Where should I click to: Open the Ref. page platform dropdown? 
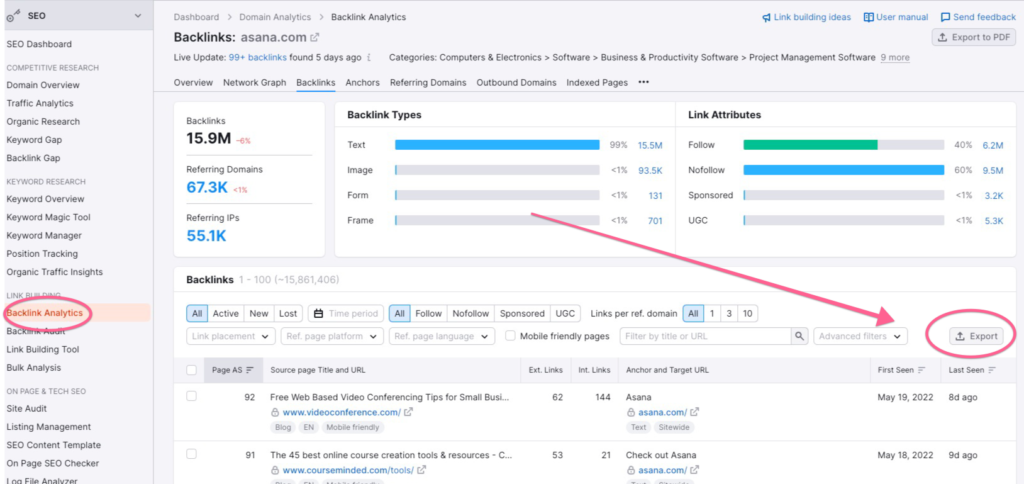coord(332,336)
